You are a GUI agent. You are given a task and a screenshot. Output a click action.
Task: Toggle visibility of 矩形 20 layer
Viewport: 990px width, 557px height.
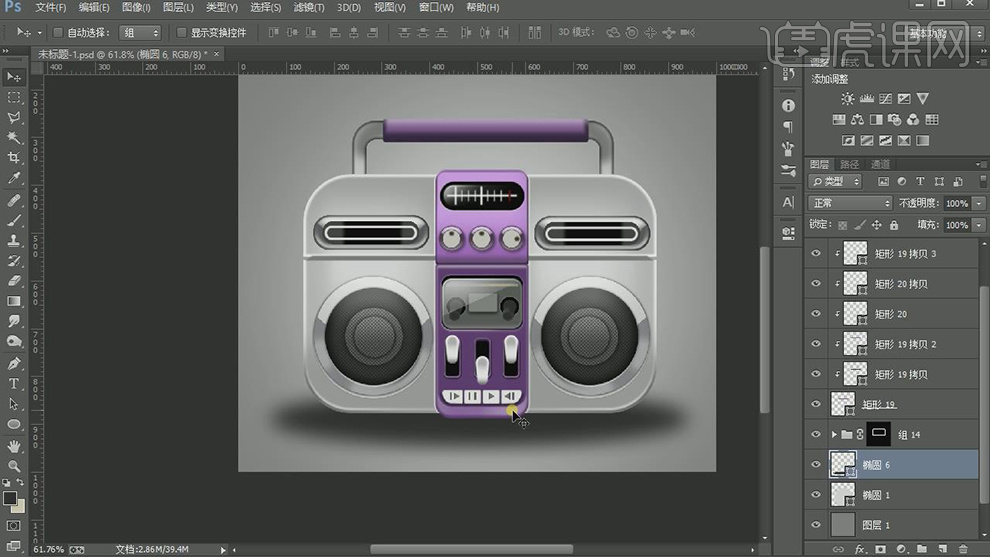pyautogui.click(x=816, y=314)
